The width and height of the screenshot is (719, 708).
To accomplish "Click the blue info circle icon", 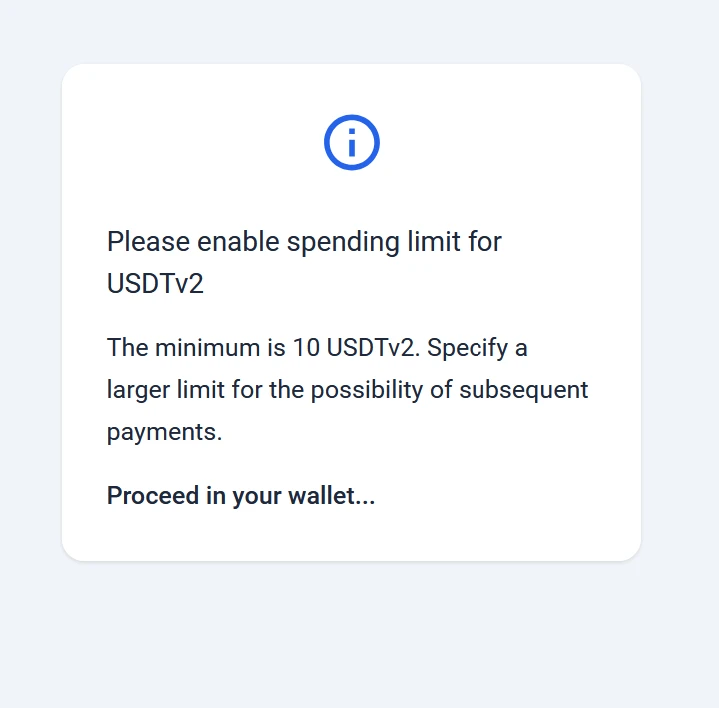I will coord(351,143).
